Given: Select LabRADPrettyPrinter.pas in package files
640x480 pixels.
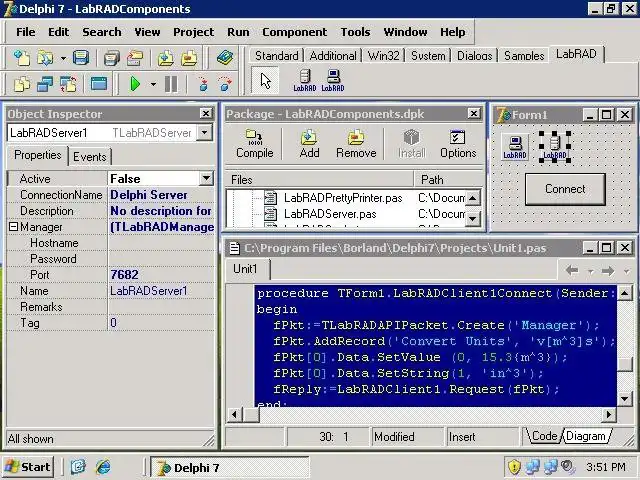Looking at the screenshot, I should tap(343, 198).
